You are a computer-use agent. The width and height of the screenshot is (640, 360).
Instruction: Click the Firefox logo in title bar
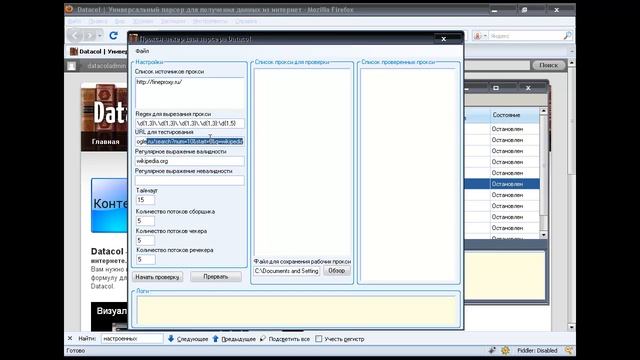[69, 9]
